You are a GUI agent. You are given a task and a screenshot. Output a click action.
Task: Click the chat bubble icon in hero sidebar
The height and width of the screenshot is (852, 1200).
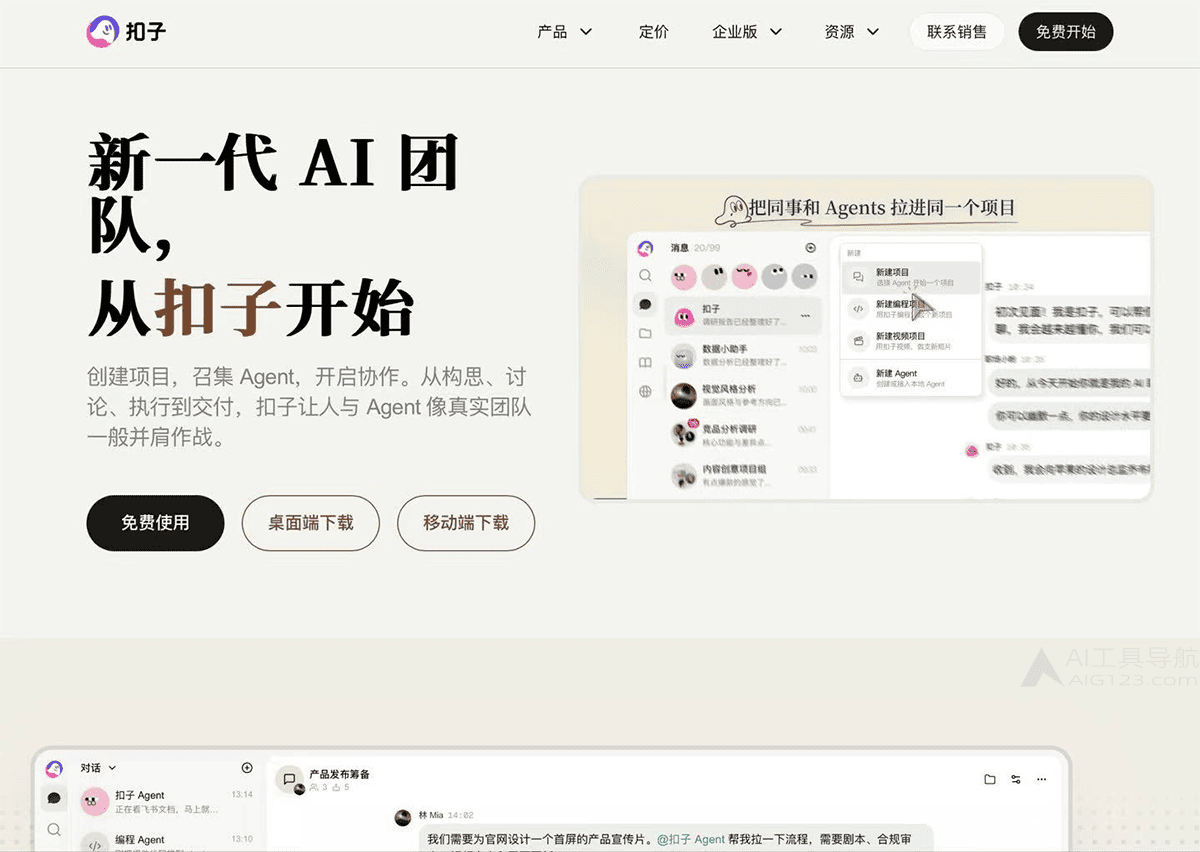click(x=645, y=304)
